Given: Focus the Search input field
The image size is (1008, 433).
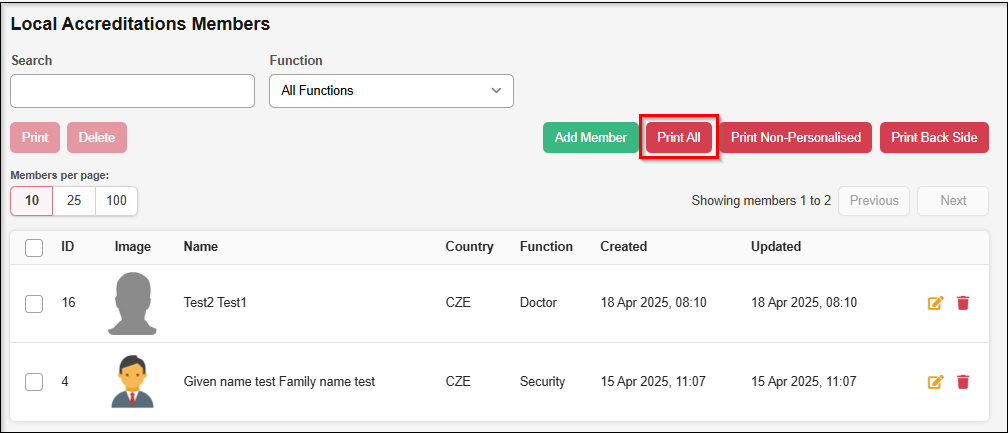Looking at the screenshot, I should 132,90.
